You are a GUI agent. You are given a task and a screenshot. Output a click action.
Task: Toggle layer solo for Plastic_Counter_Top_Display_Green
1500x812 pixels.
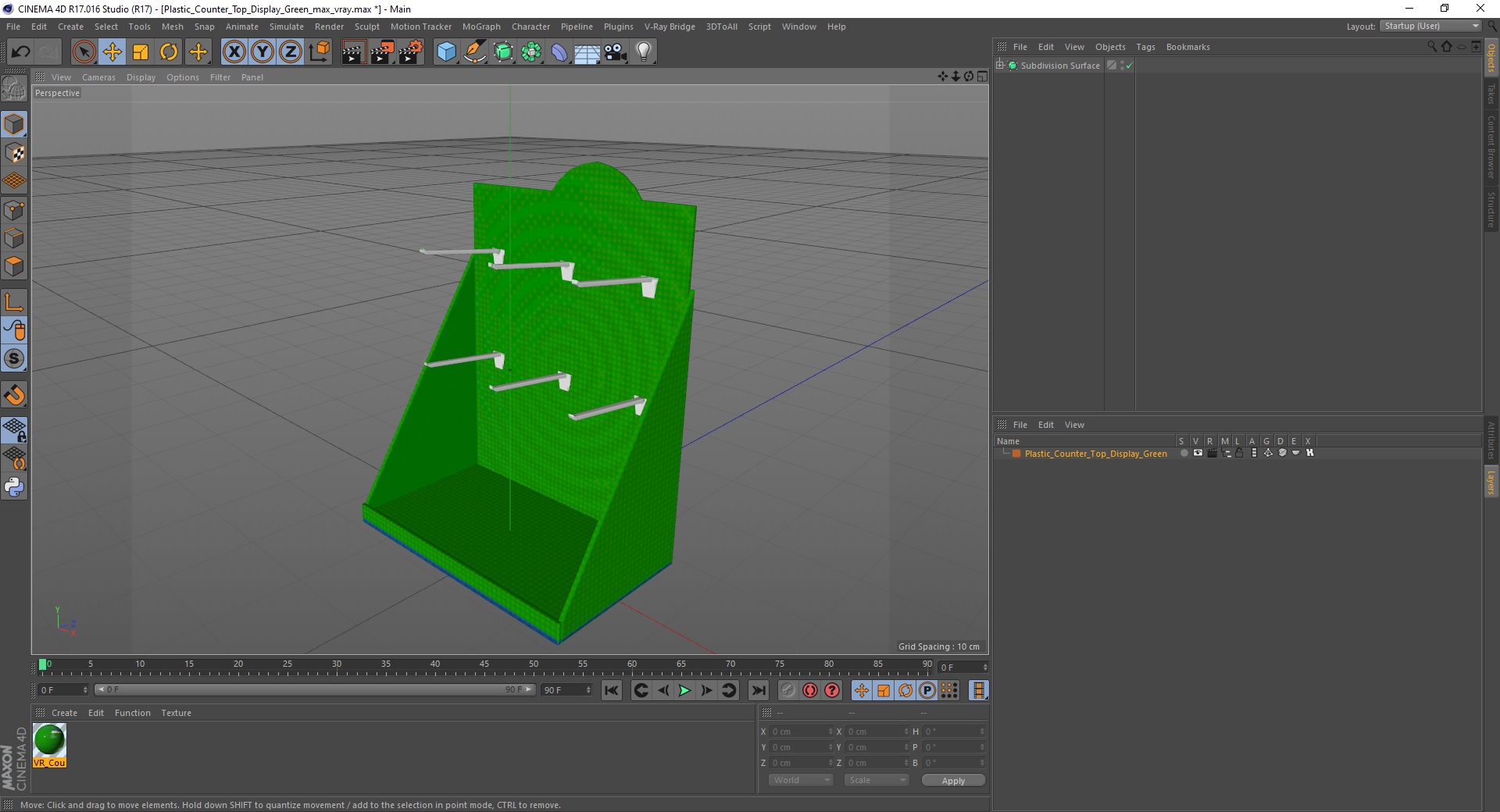[x=1184, y=453]
